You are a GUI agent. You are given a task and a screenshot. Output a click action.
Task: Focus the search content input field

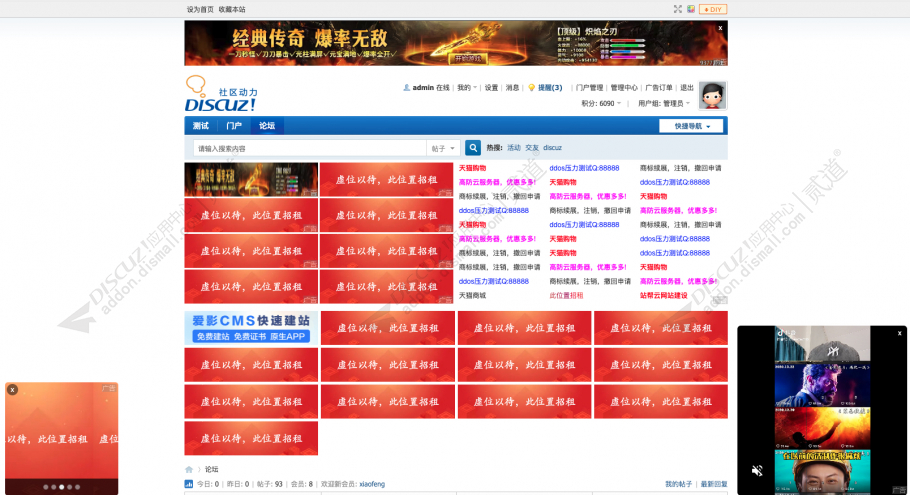click(x=310, y=148)
